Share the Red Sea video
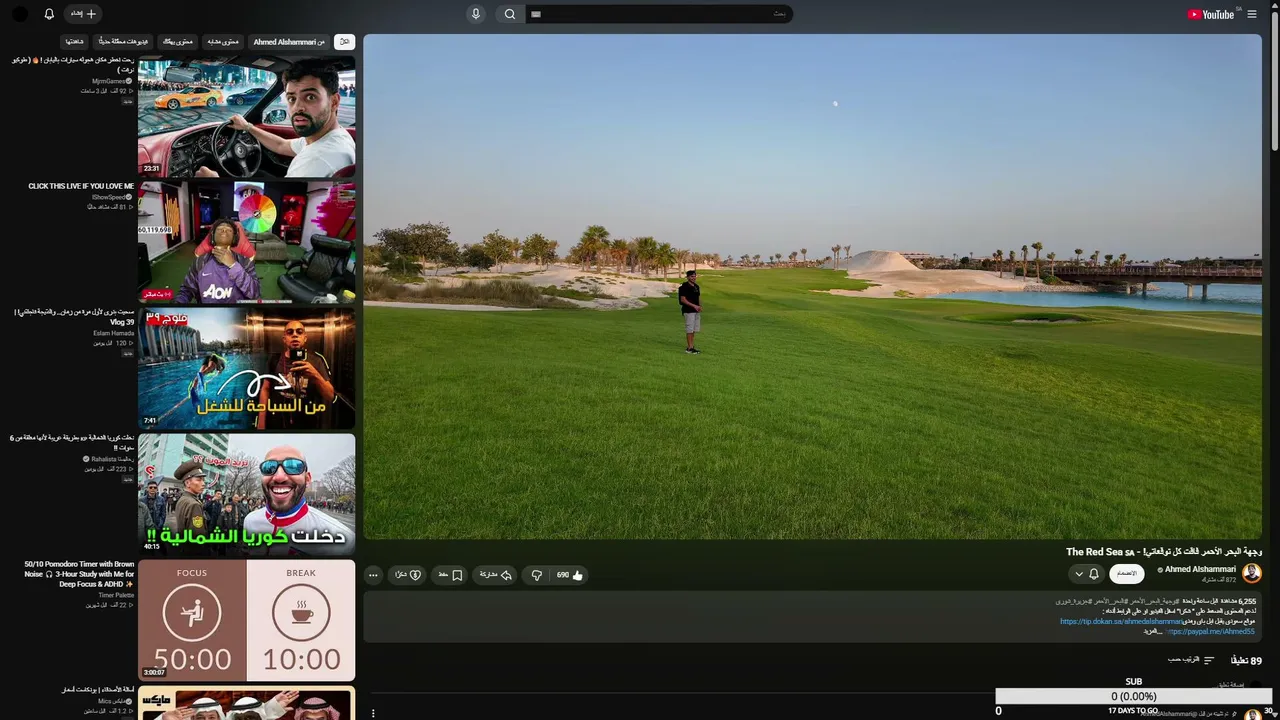 click(495, 575)
